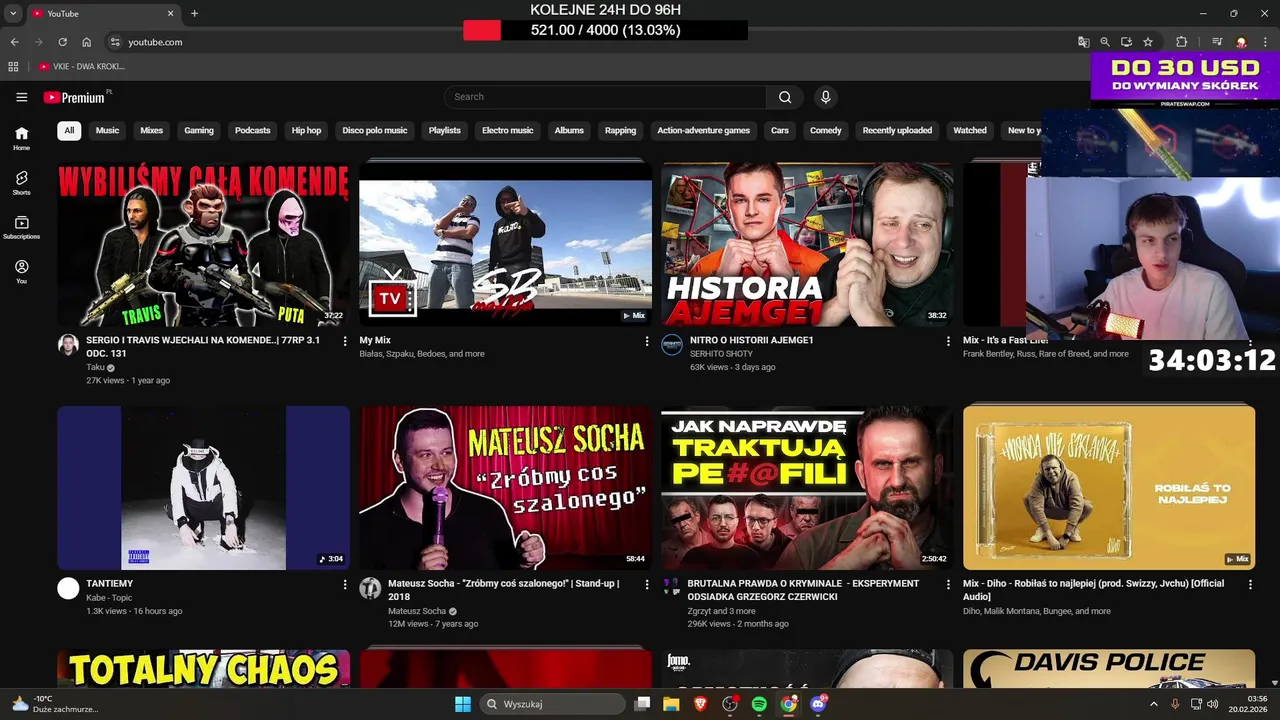
Task: Select the Podcasts filter chip
Action: click(252, 130)
